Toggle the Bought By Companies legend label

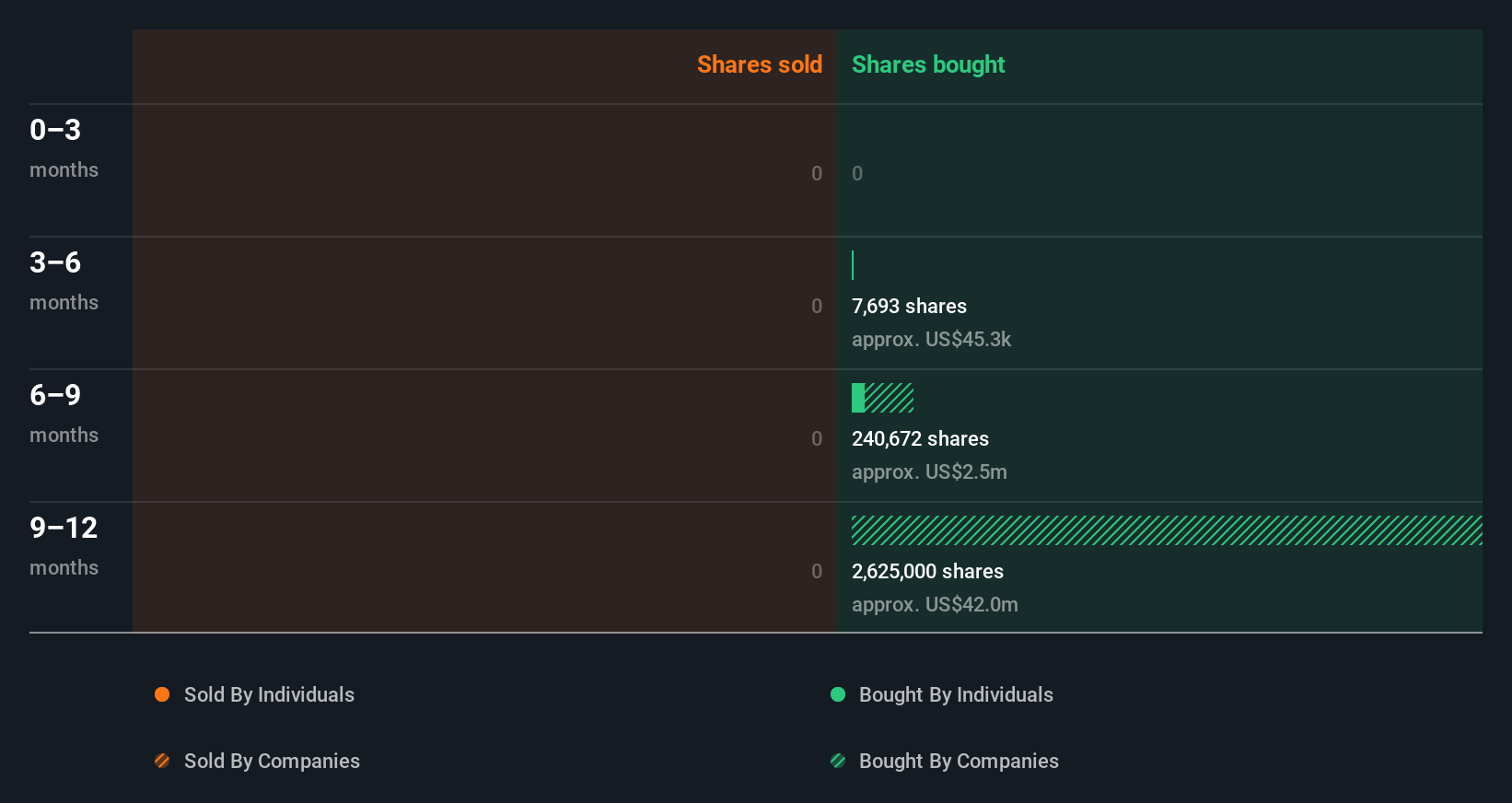click(x=959, y=762)
